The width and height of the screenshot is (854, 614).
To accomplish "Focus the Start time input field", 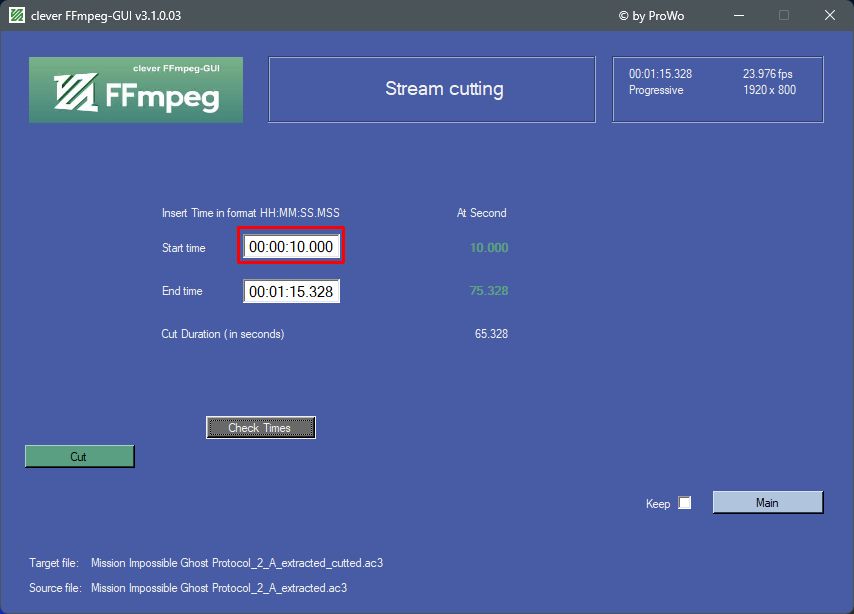I will 291,247.
